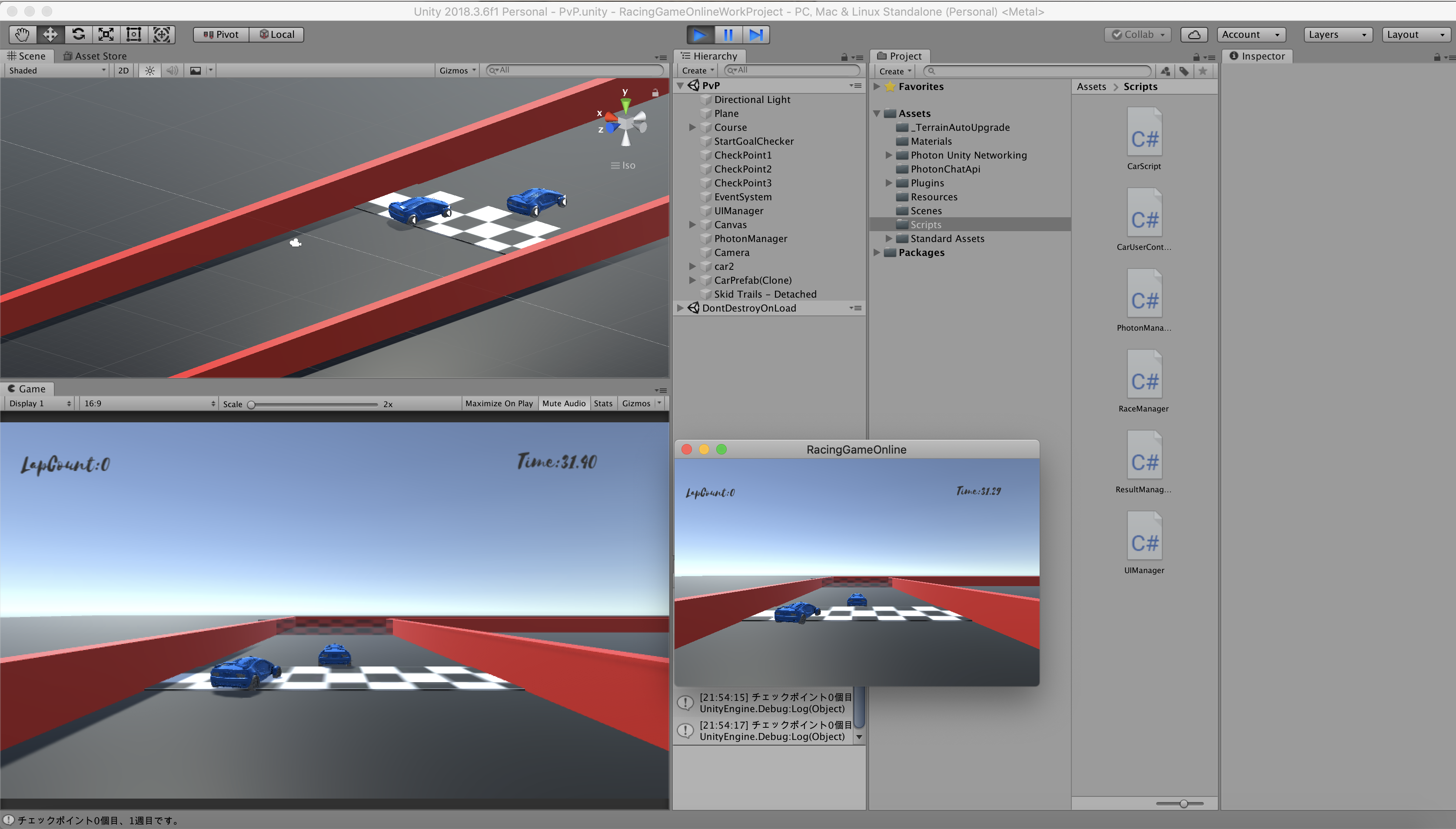This screenshot has width=1456, height=829.
Task: Expand Photon Unity Networking folder
Action: click(888, 155)
